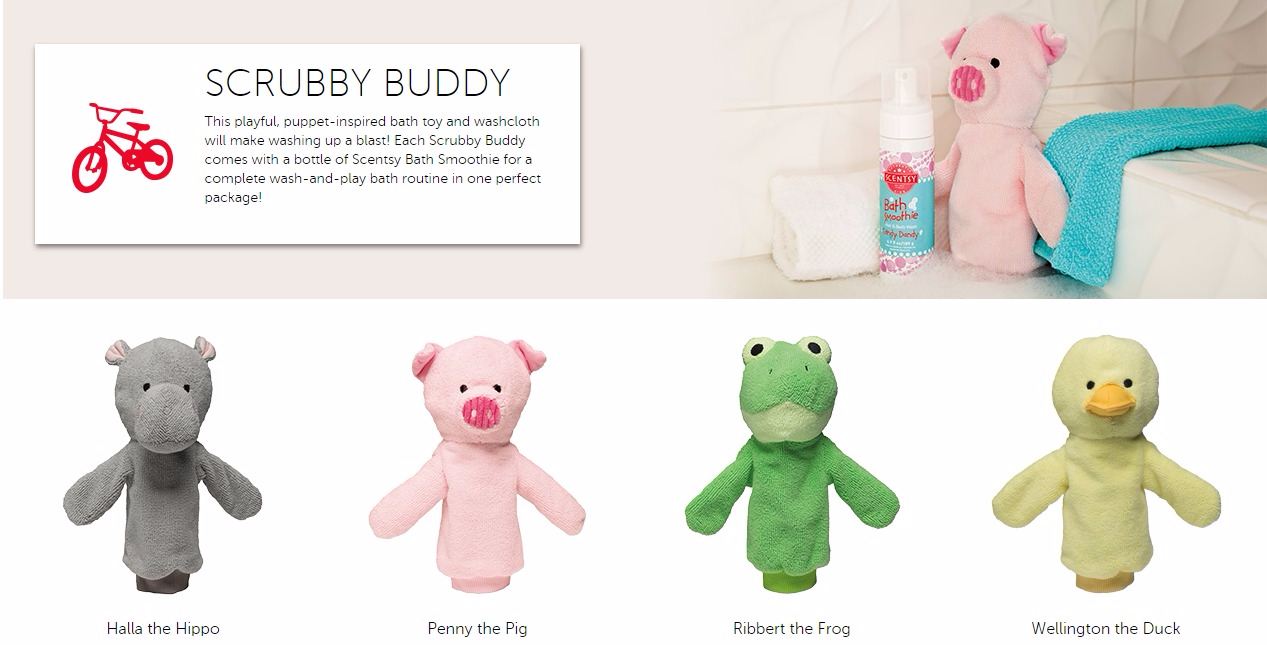Click the Wellington the Duck name link
This screenshot has width=1267, height=645.
click(1106, 629)
